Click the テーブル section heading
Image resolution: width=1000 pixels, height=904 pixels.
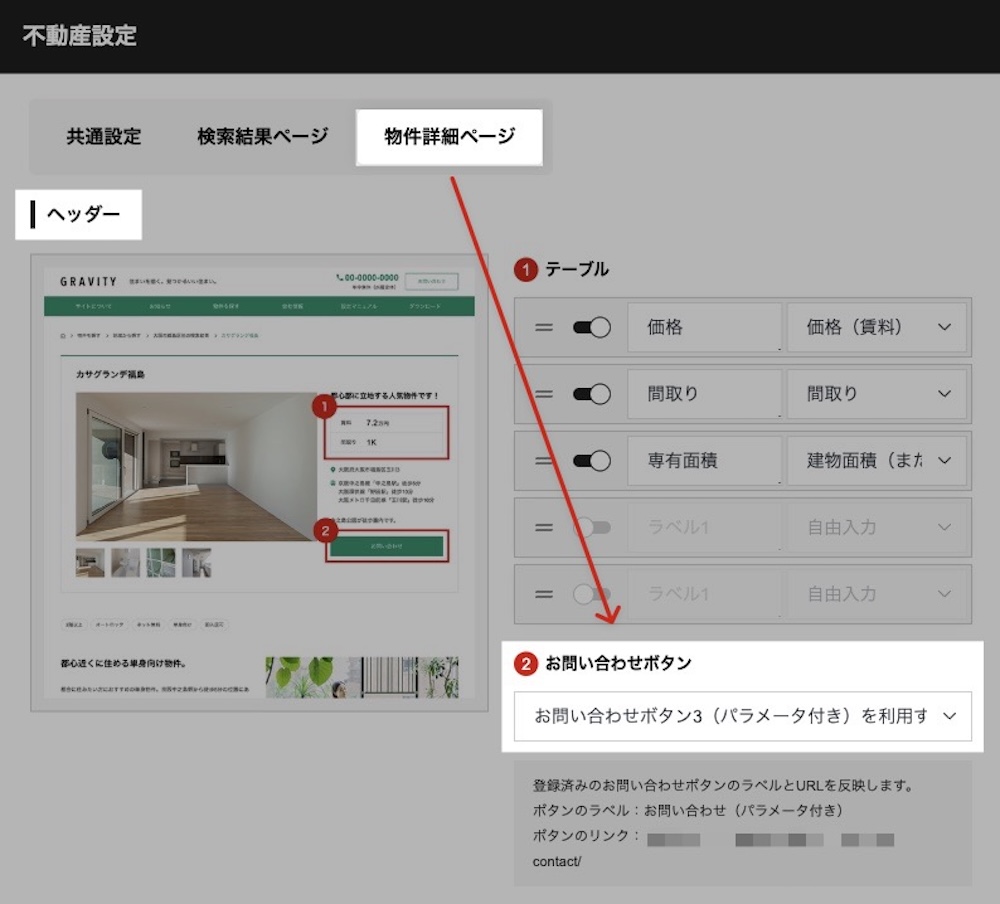pos(577,269)
